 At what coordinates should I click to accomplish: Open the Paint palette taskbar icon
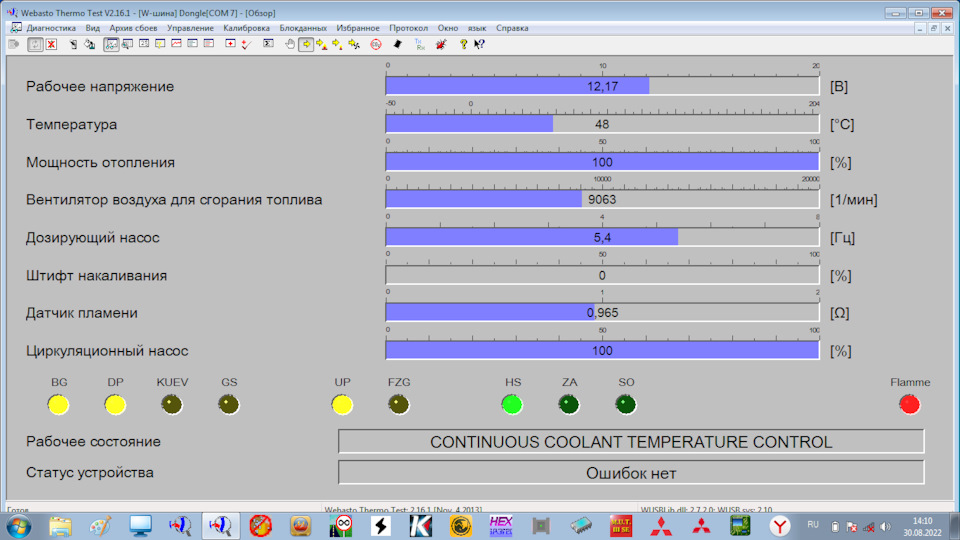click(x=100, y=527)
